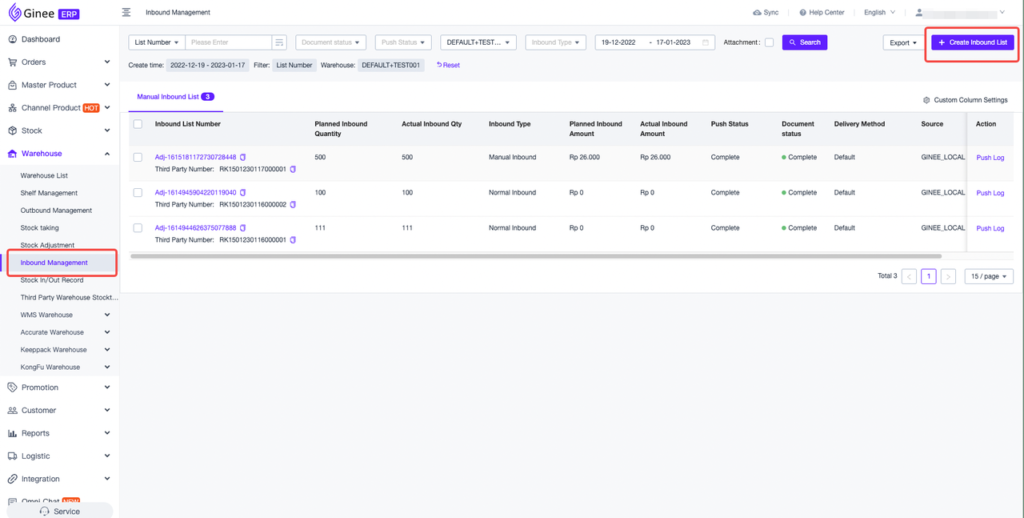Image resolution: width=1024 pixels, height=518 pixels.
Task: Copy inbound list number Adj-1615181172730728448
Action: coord(243,157)
